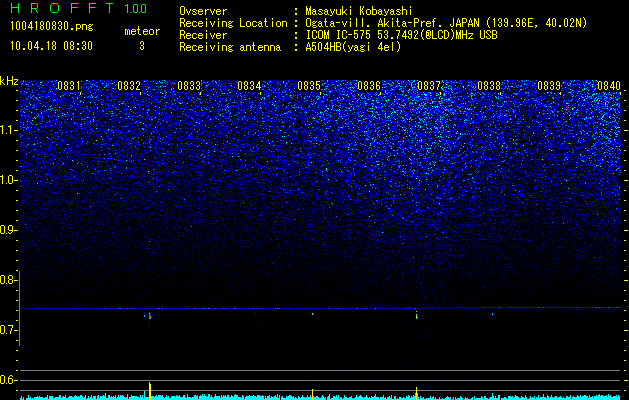The height and width of the screenshot is (400, 629).
Task: Click the meteor count value 3
Action: (142, 46)
